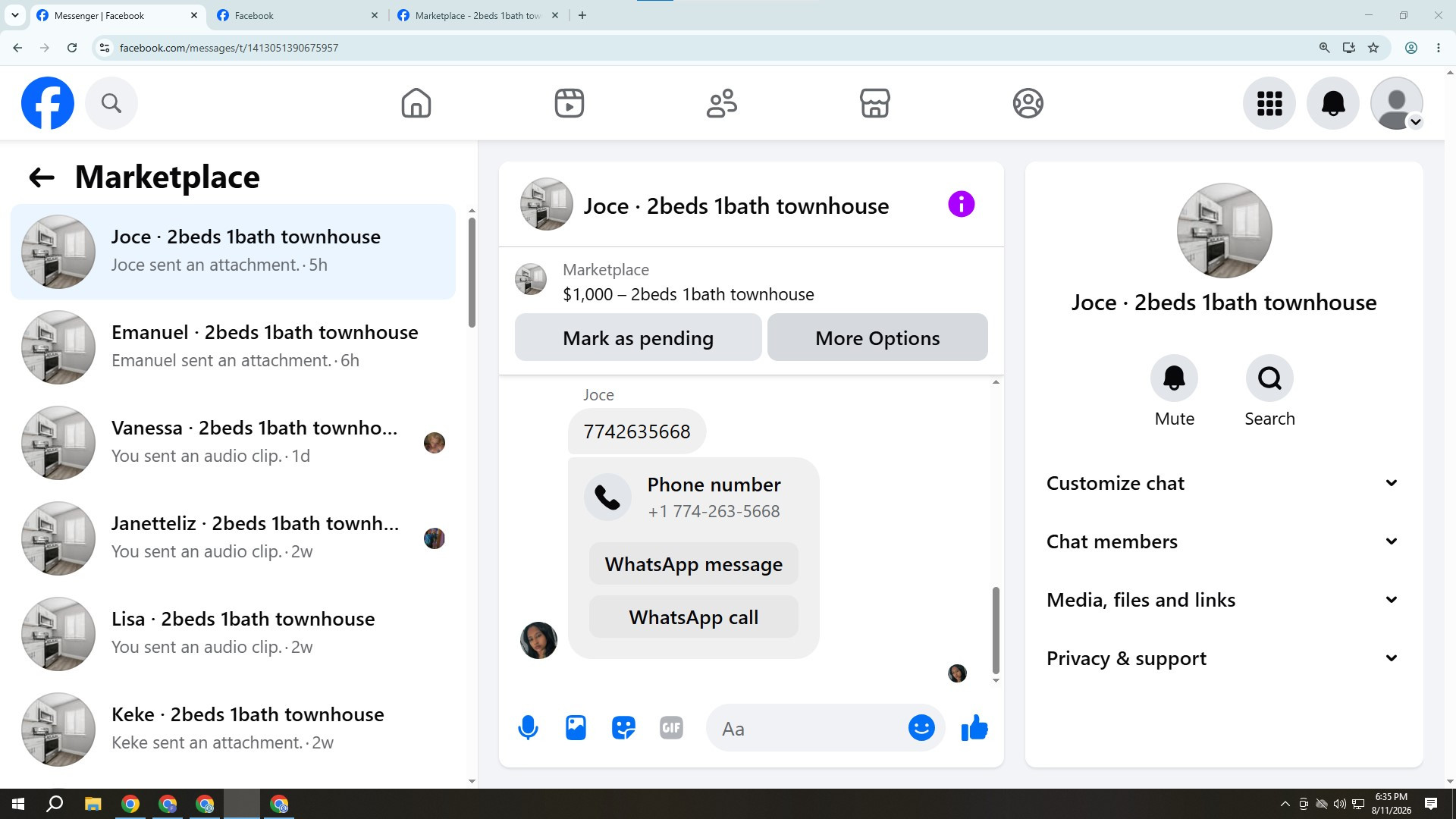
Task: Open Vanessa's townhouse conversation
Action: click(x=234, y=443)
